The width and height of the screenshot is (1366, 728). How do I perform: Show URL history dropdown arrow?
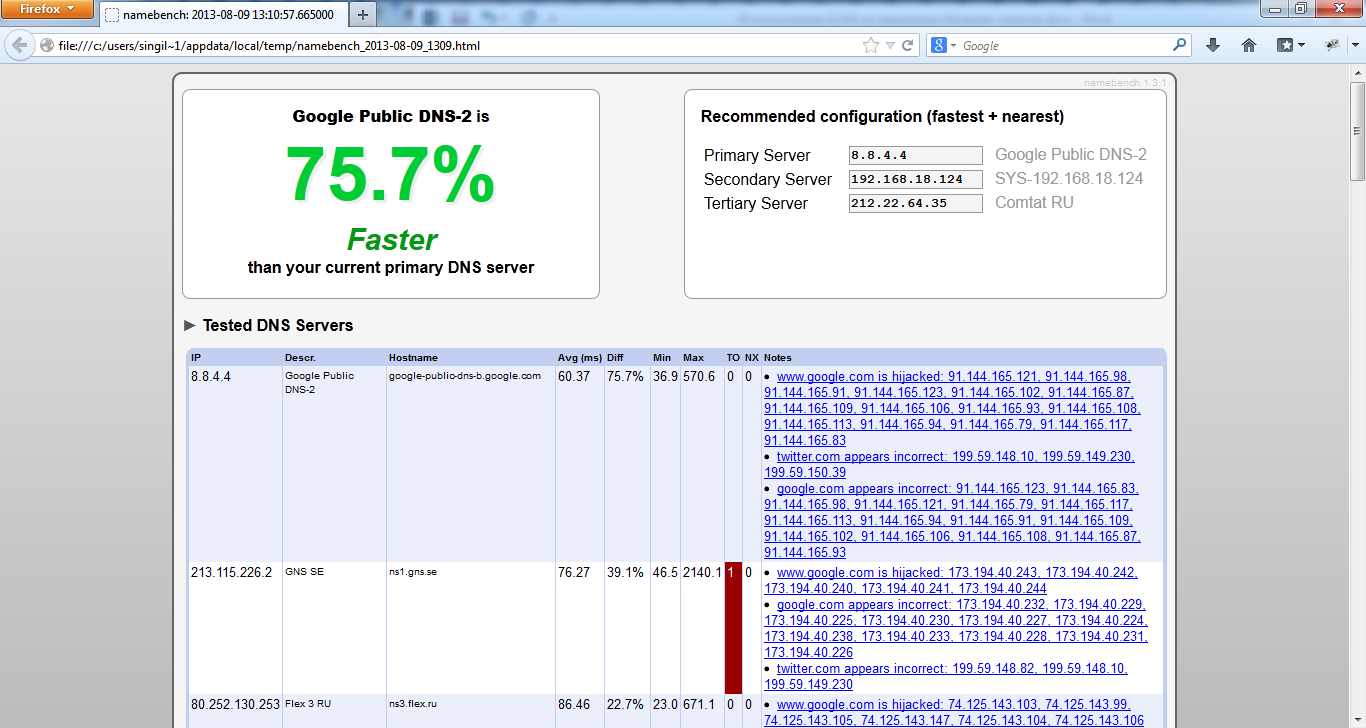[x=890, y=45]
